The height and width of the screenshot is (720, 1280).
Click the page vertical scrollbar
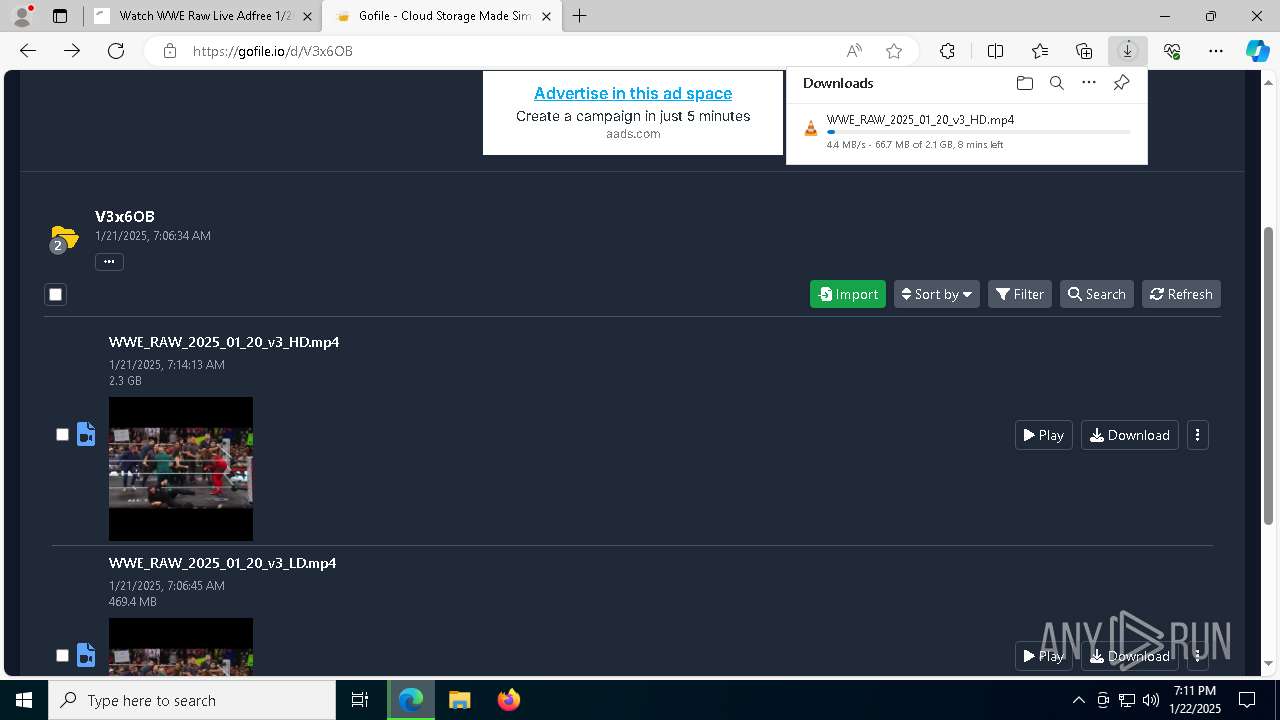[x=1269, y=375]
